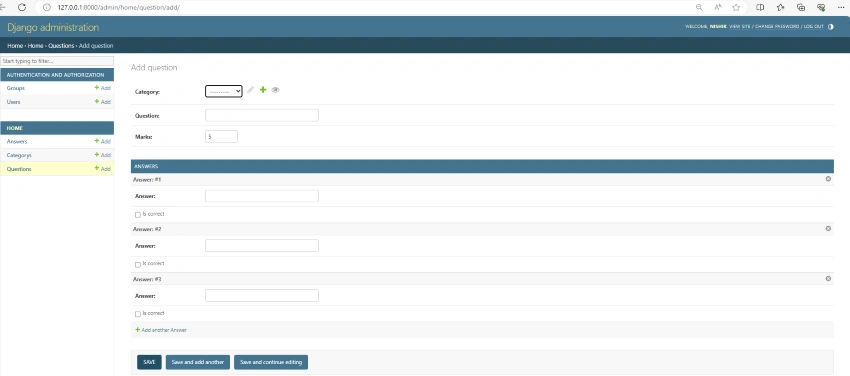Click the CHANGE PASSWORD link

[777, 27]
